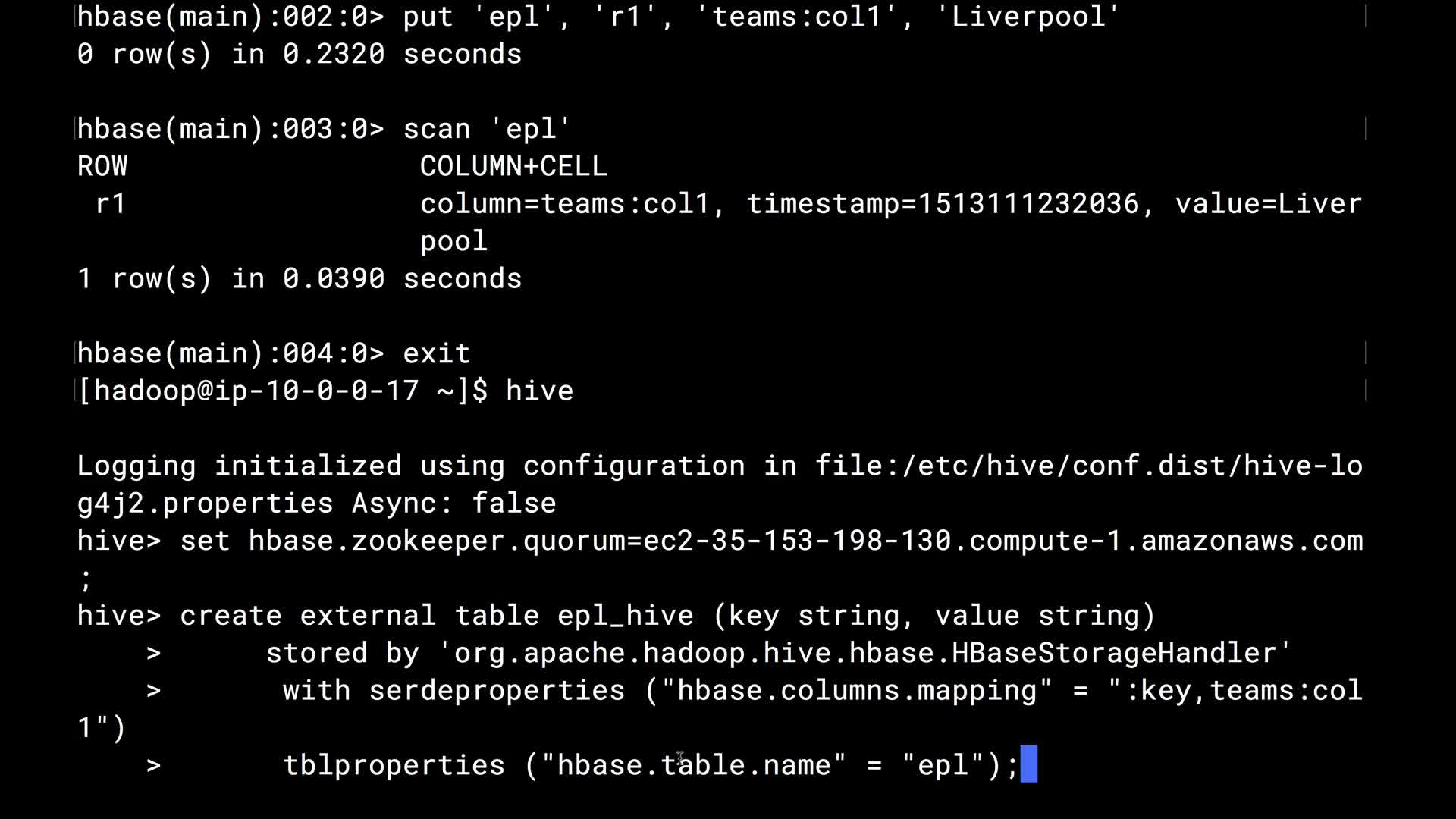Click the ROW header in scan output
Screen dimensions: 1456x819
coord(102,167)
